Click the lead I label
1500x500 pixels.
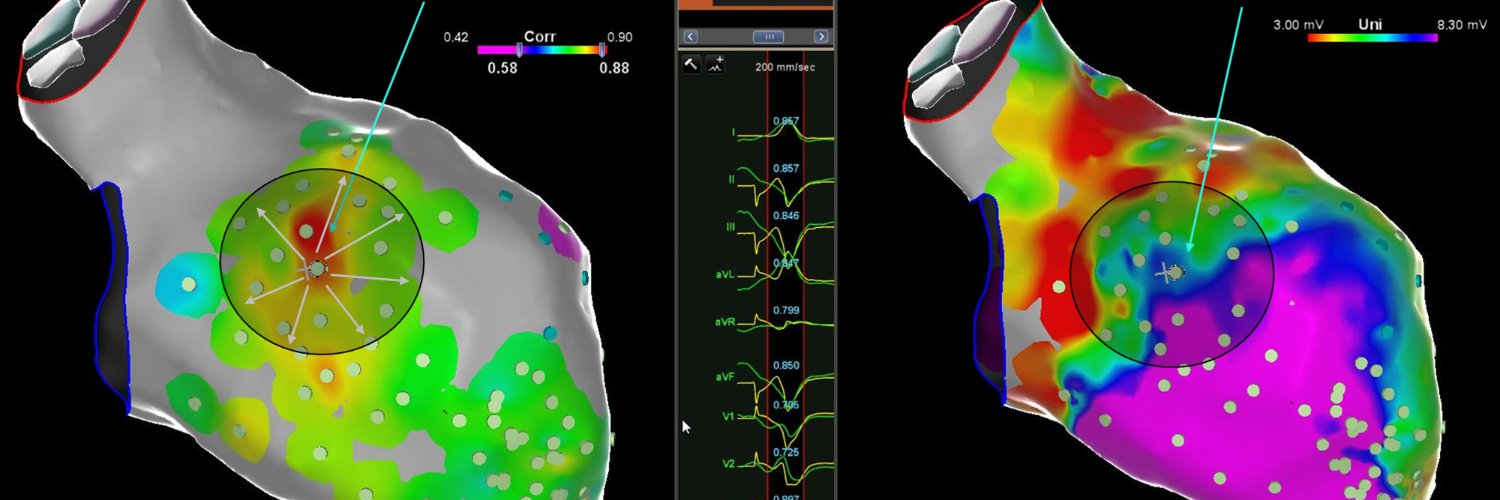coord(732,131)
